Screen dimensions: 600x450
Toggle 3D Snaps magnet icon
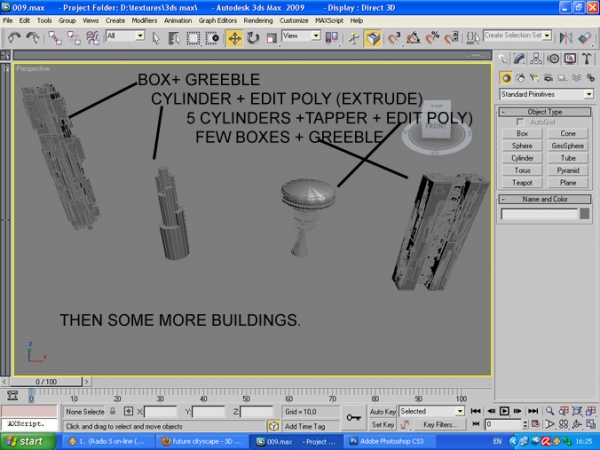[x=394, y=38]
